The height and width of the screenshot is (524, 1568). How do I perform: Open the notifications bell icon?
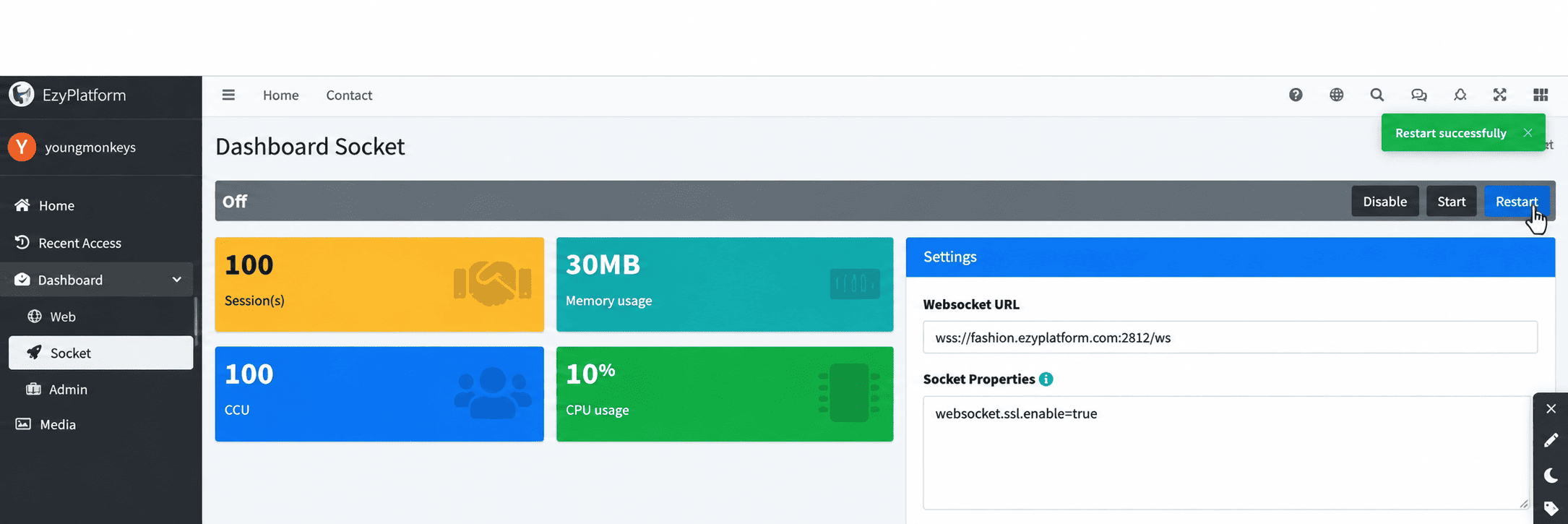[1460, 95]
